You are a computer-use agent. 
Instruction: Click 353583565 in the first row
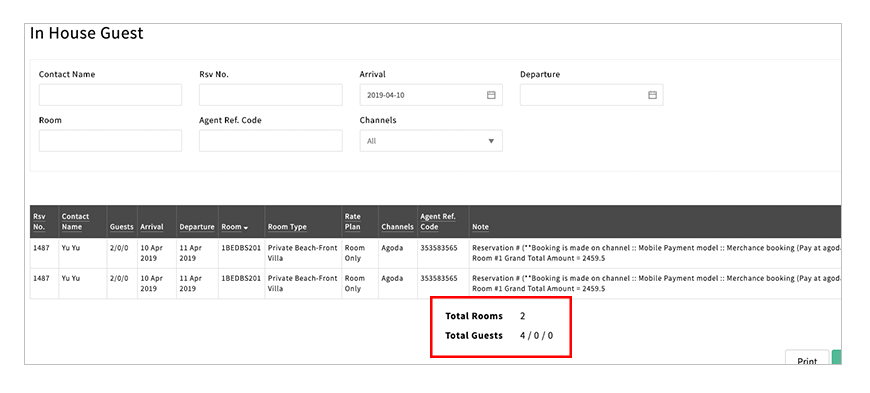click(438, 248)
